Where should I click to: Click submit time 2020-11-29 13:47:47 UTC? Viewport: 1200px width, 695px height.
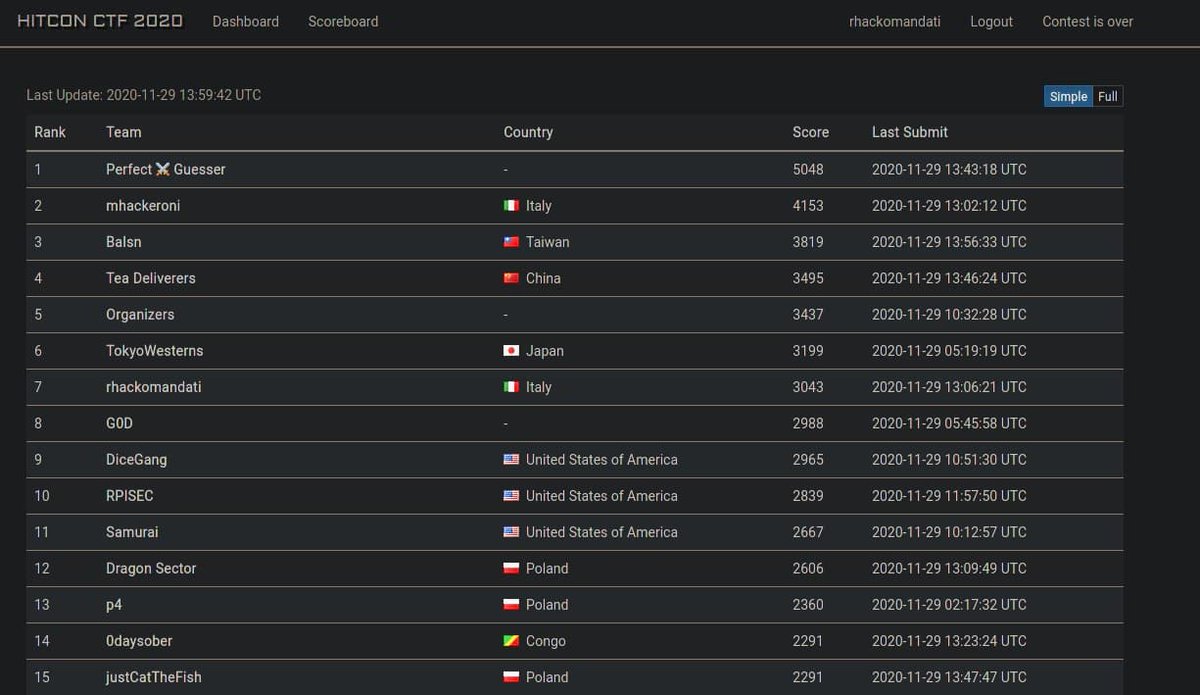(949, 677)
